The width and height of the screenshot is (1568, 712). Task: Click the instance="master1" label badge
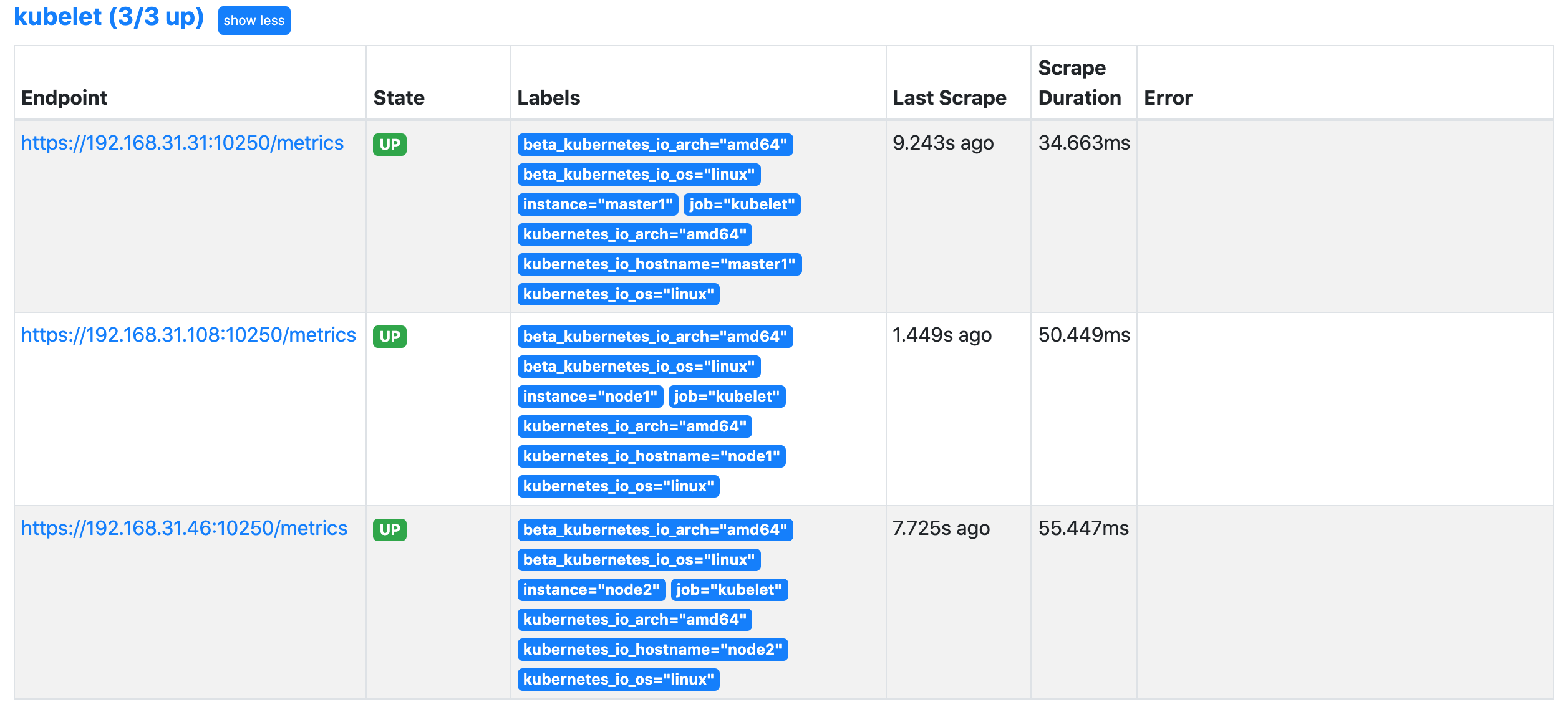click(597, 204)
